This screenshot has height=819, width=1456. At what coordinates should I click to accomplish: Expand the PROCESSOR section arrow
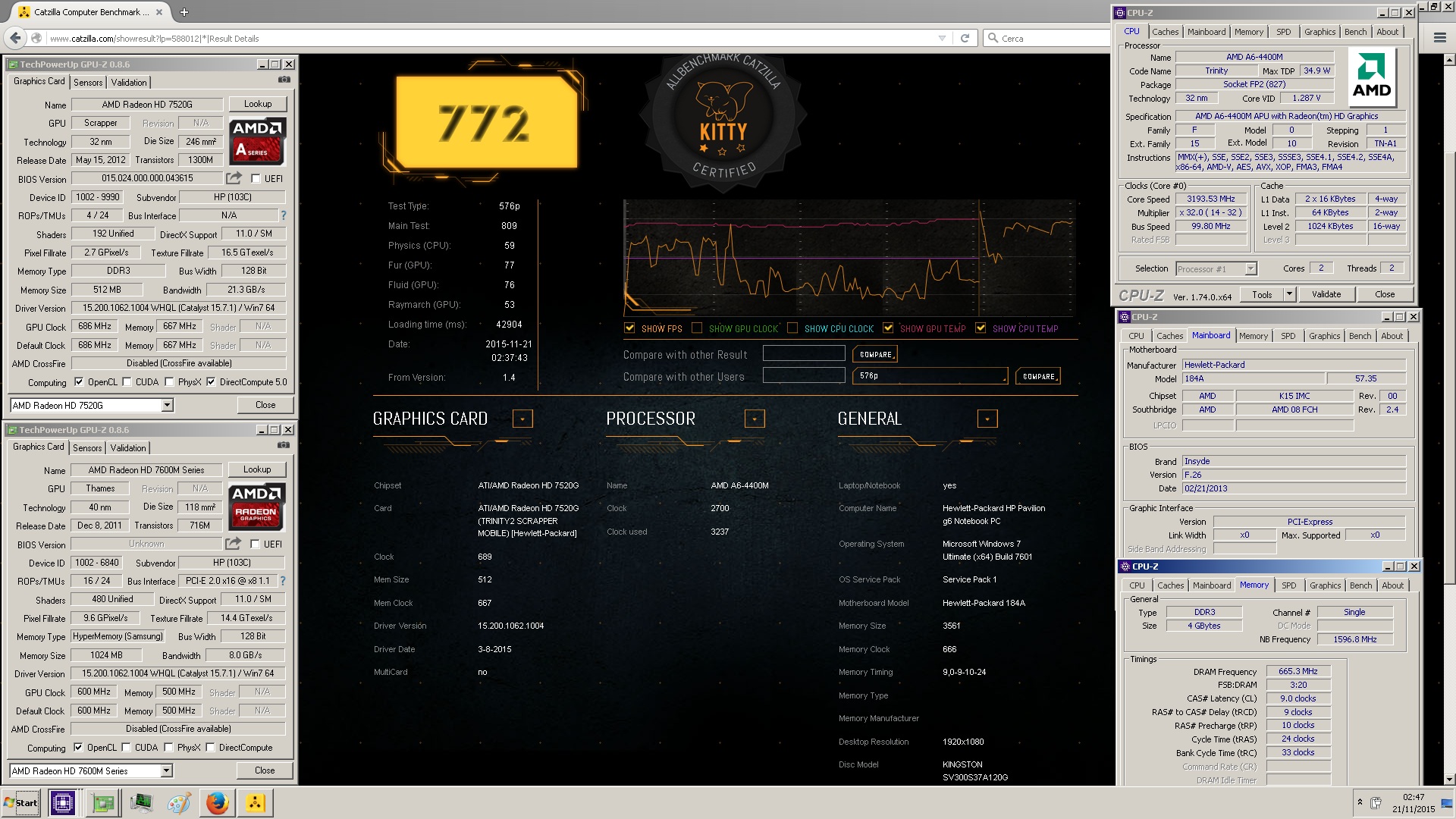point(755,419)
